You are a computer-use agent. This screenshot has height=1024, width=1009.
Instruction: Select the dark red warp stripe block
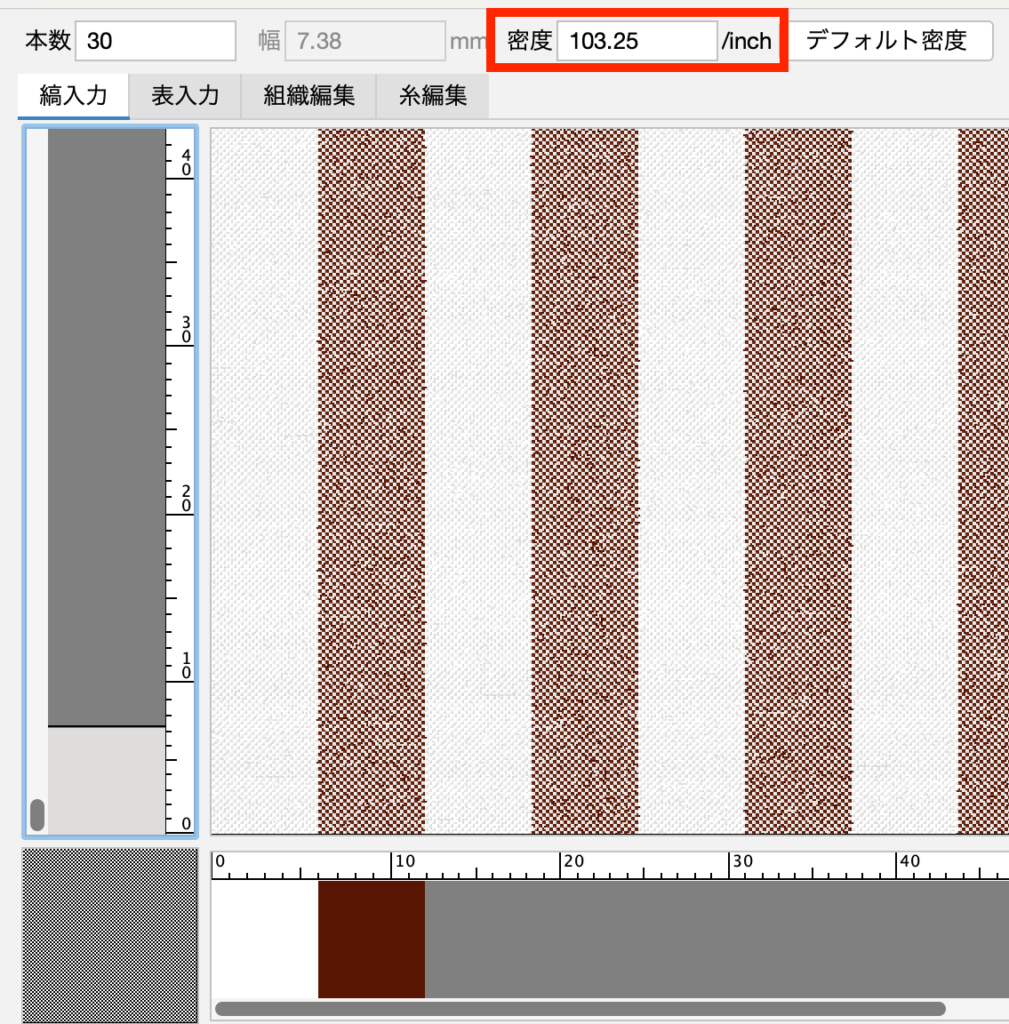(x=372, y=939)
